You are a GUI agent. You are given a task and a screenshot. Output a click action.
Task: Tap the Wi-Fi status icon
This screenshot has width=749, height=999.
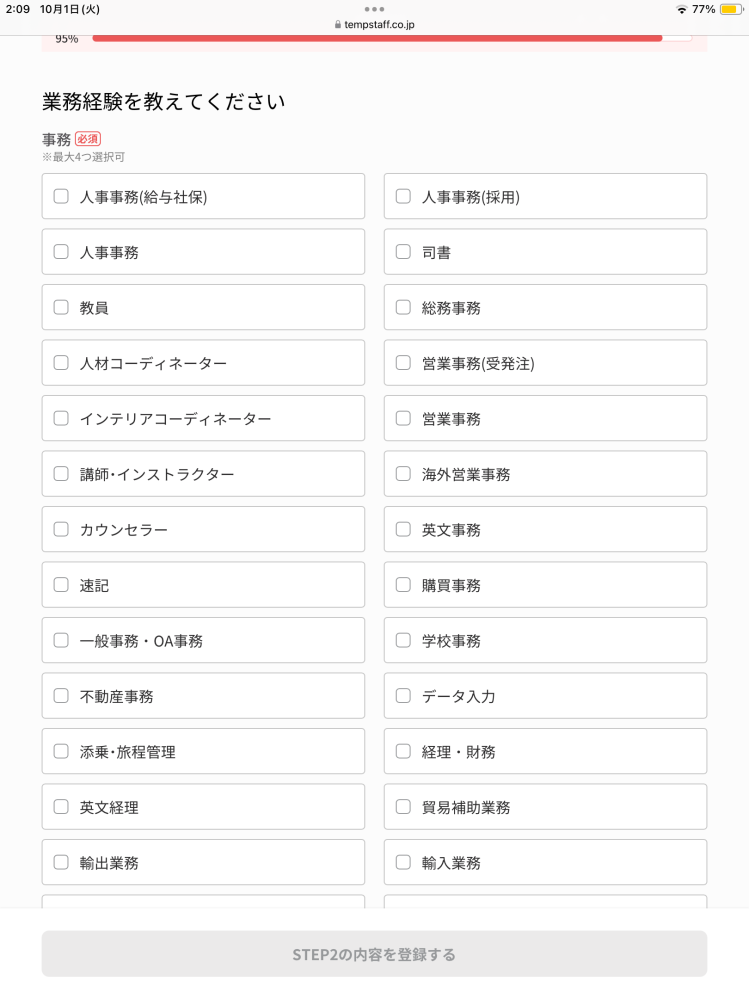681,10
